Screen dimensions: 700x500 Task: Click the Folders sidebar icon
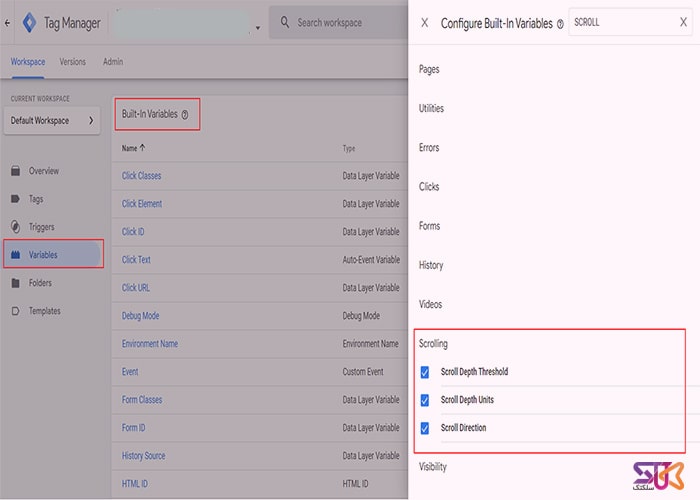pyautogui.click(x=15, y=283)
